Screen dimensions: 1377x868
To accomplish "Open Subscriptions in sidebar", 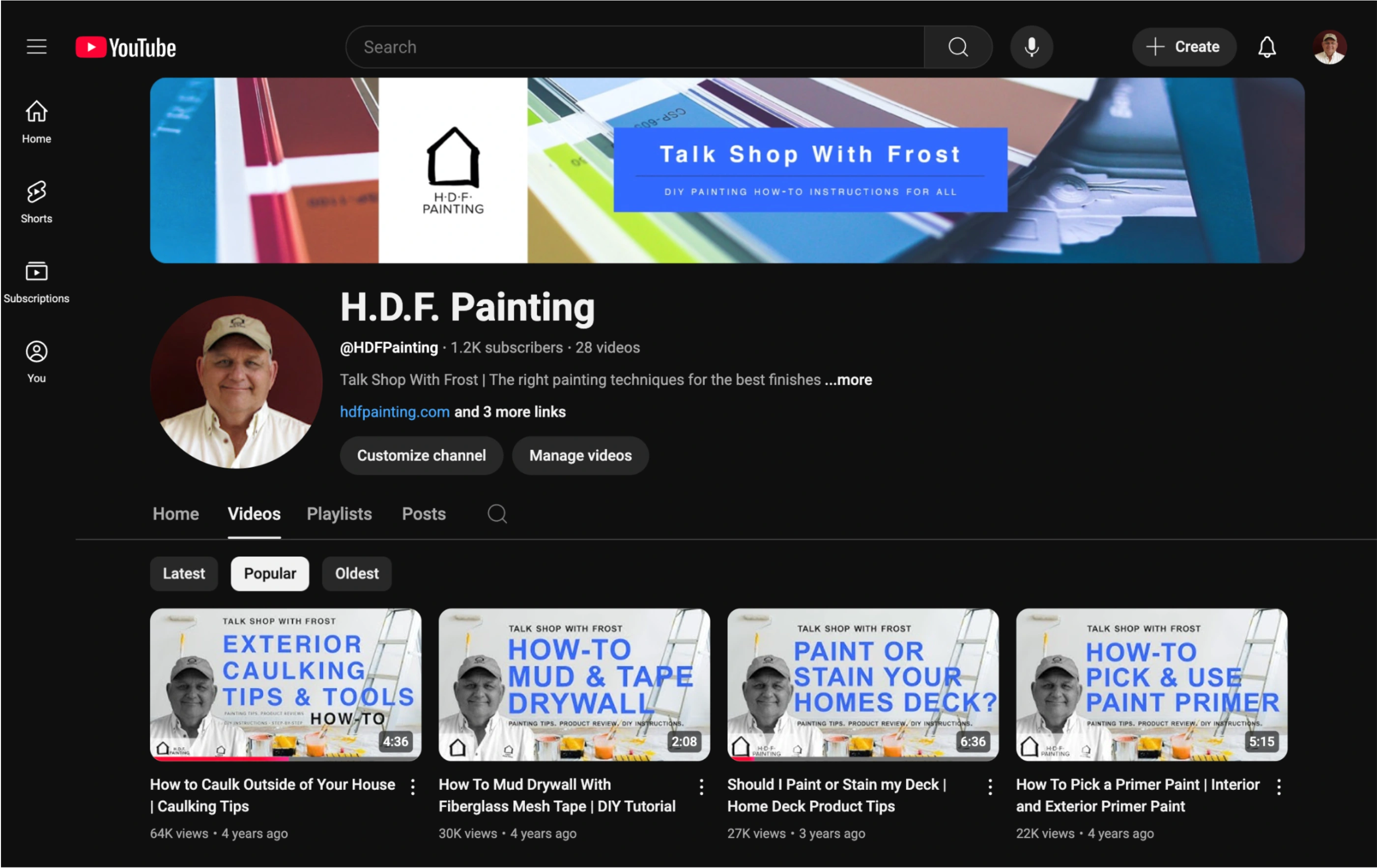I will (36, 281).
